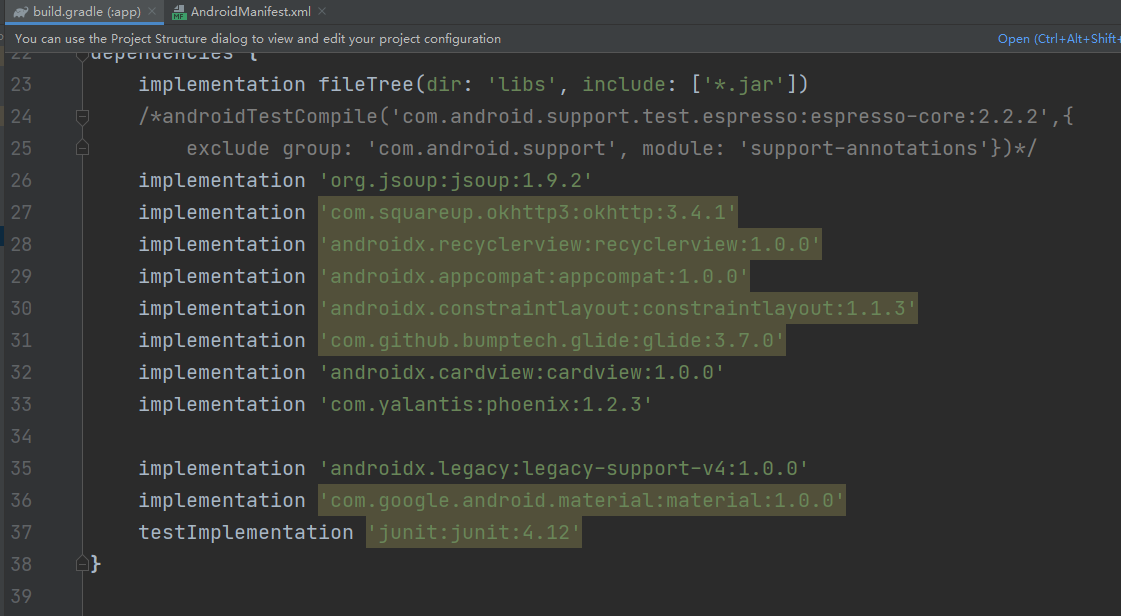
Task: Click the fileTree call on line 23
Action: 563,84
